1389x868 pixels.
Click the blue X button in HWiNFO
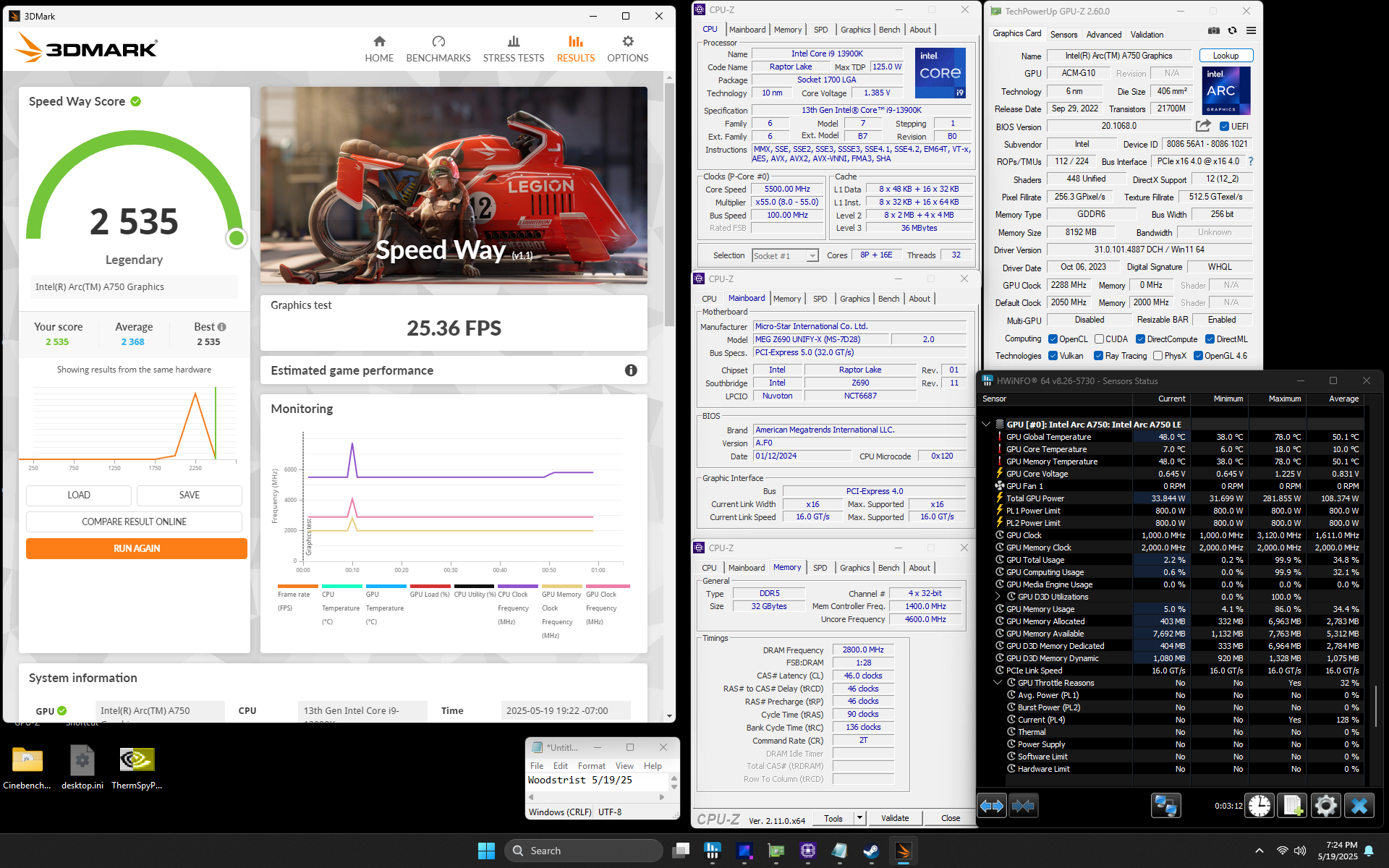pos(1359,806)
